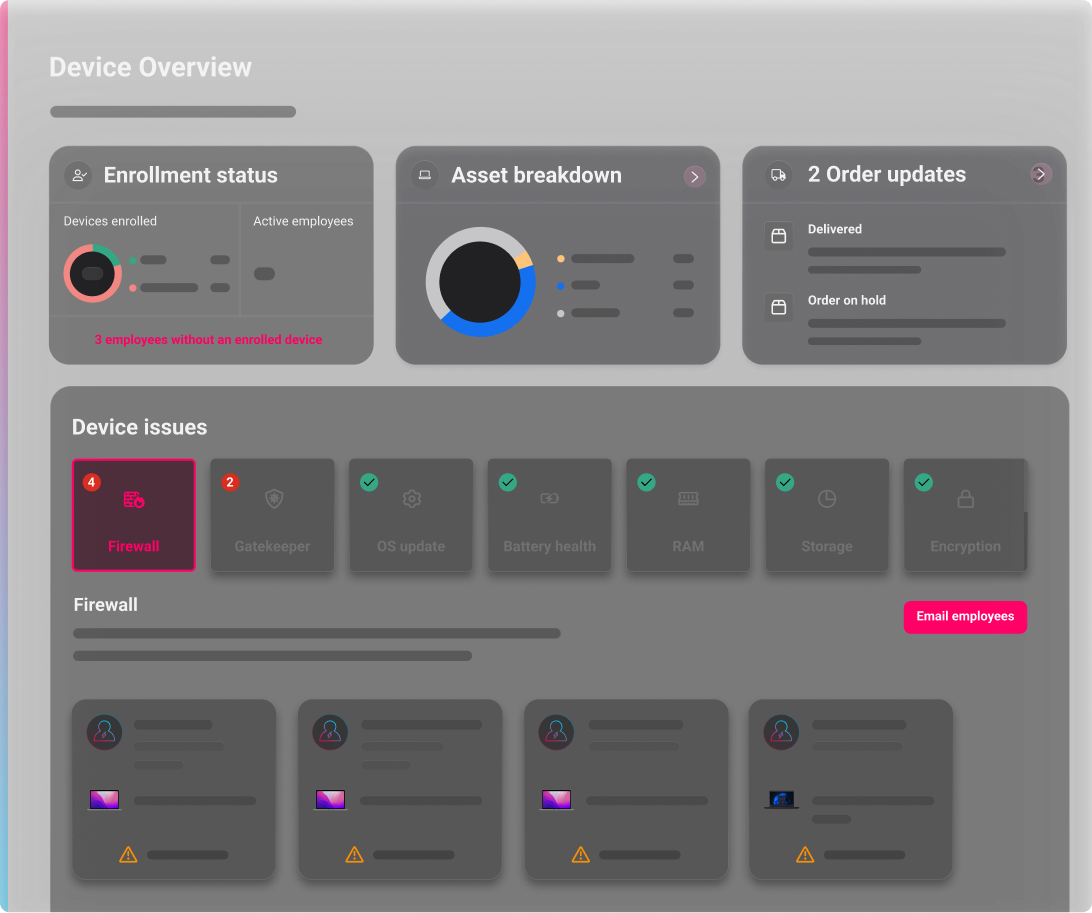
Task: Expand Asset breakdown with arrow button
Action: coord(694,177)
